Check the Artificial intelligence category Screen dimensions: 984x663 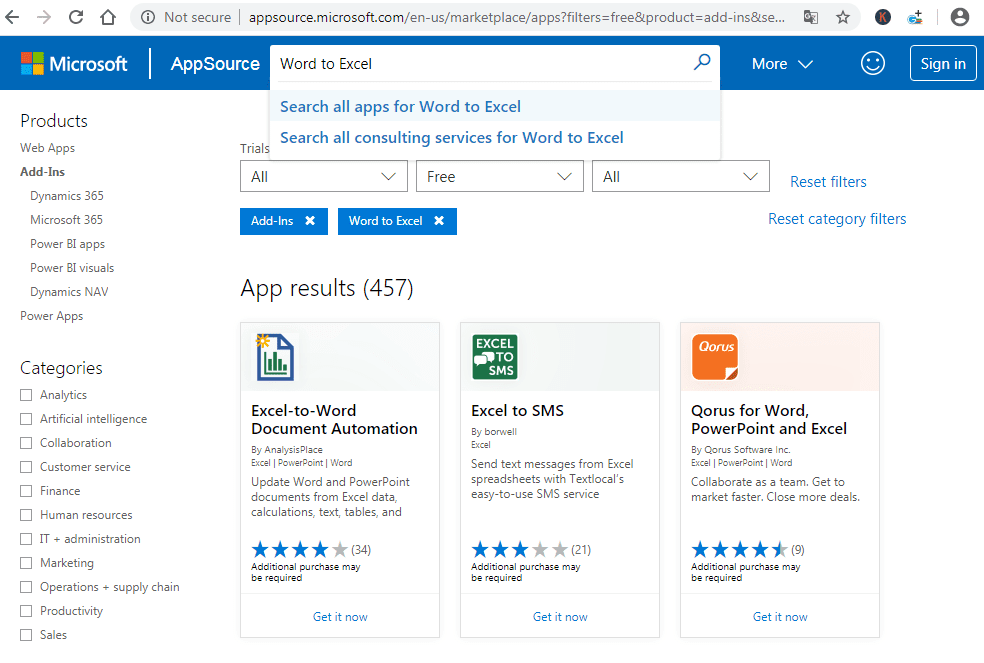pyautogui.click(x=26, y=419)
